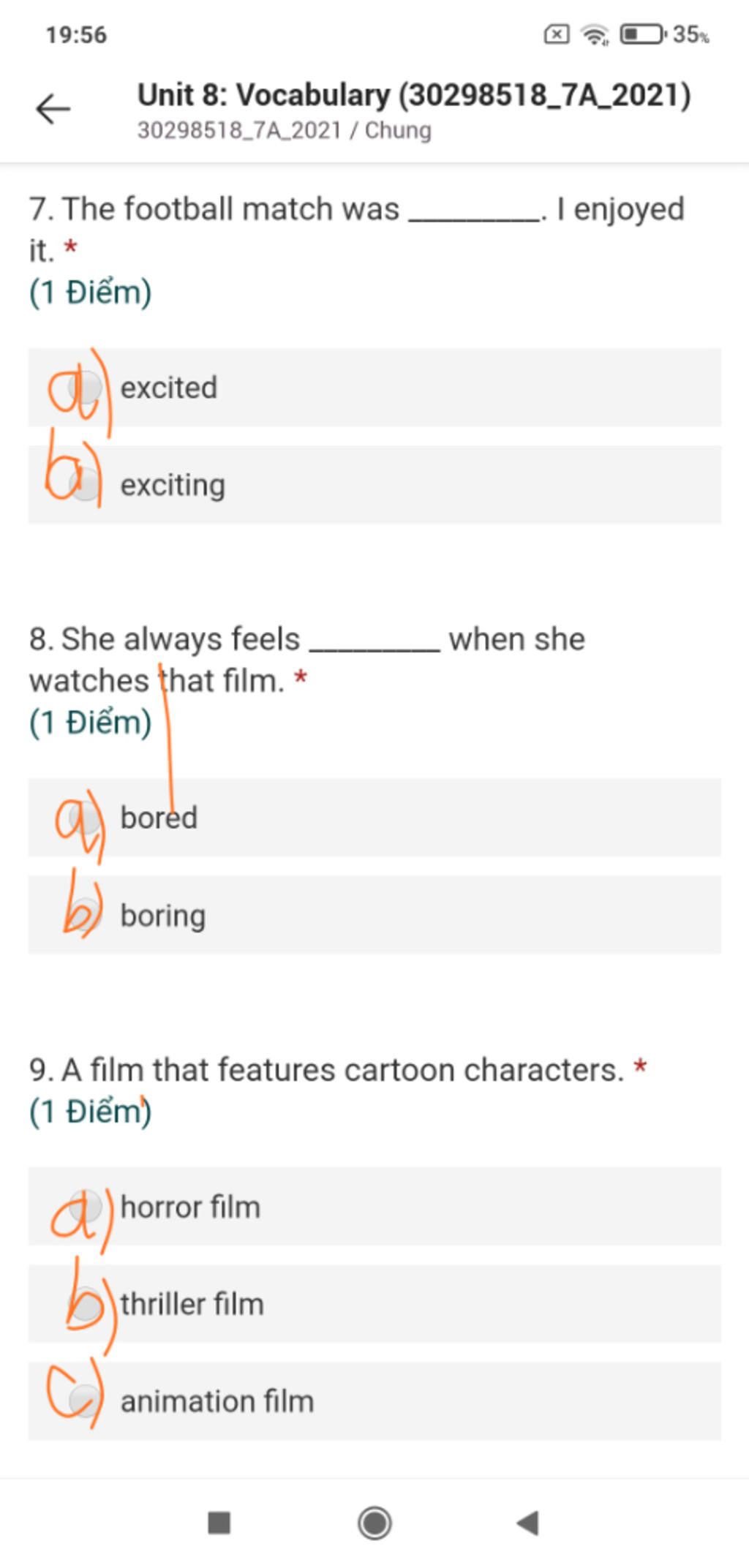Tap the Android recent apps square icon
This screenshot has width=749, height=1568.
[219, 1523]
